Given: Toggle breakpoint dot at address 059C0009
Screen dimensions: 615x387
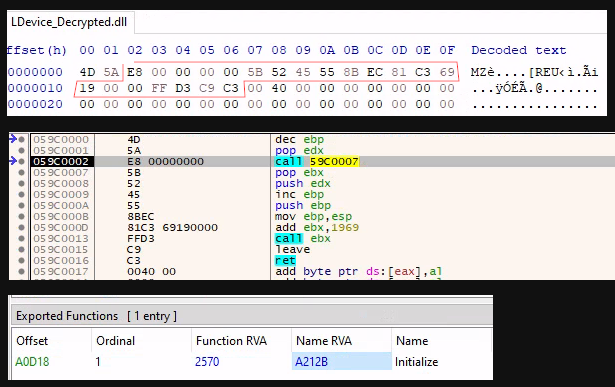Looking at the screenshot, I should tap(22, 194).
